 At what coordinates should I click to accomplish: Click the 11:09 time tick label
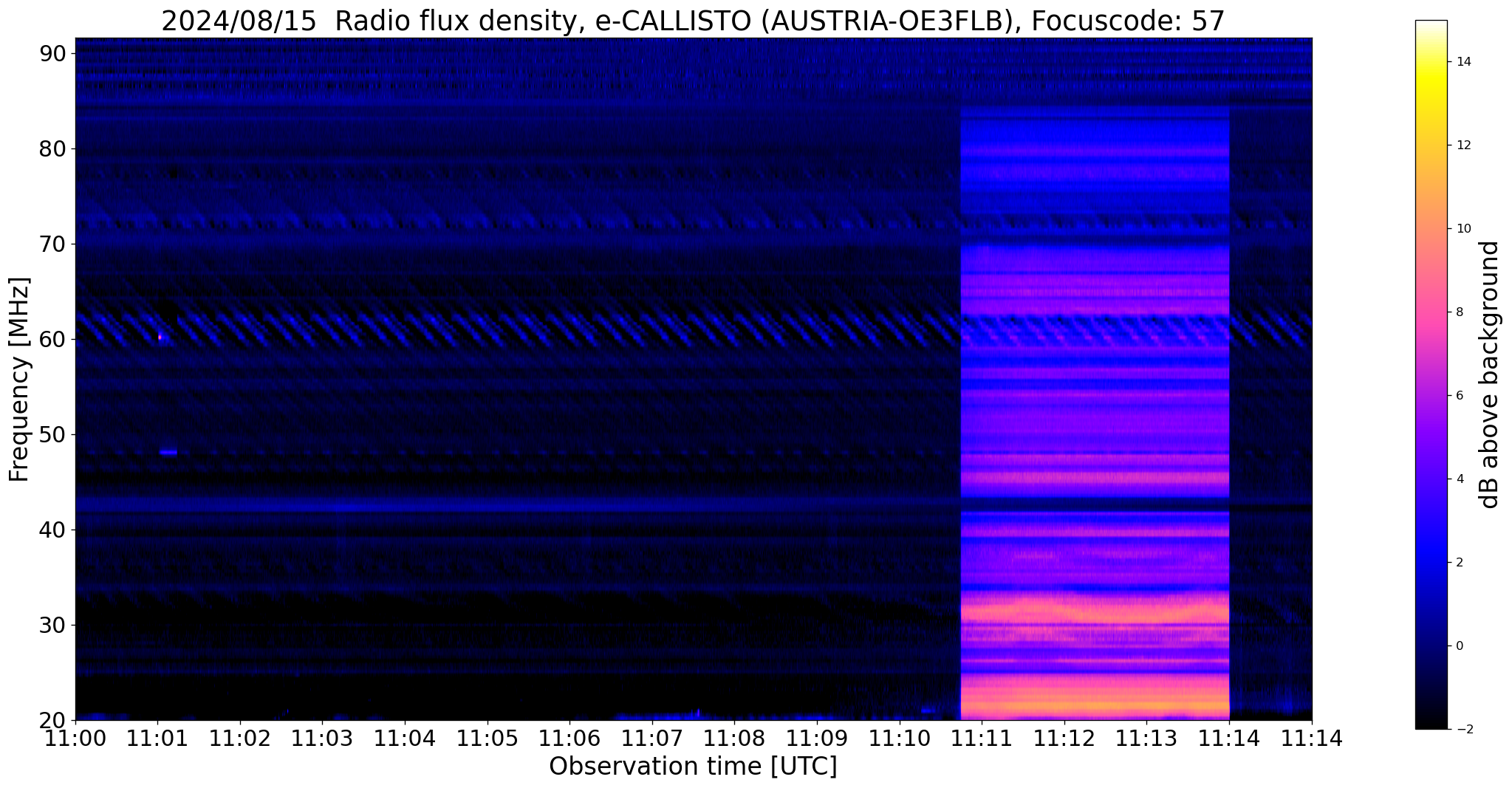tap(817, 738)
